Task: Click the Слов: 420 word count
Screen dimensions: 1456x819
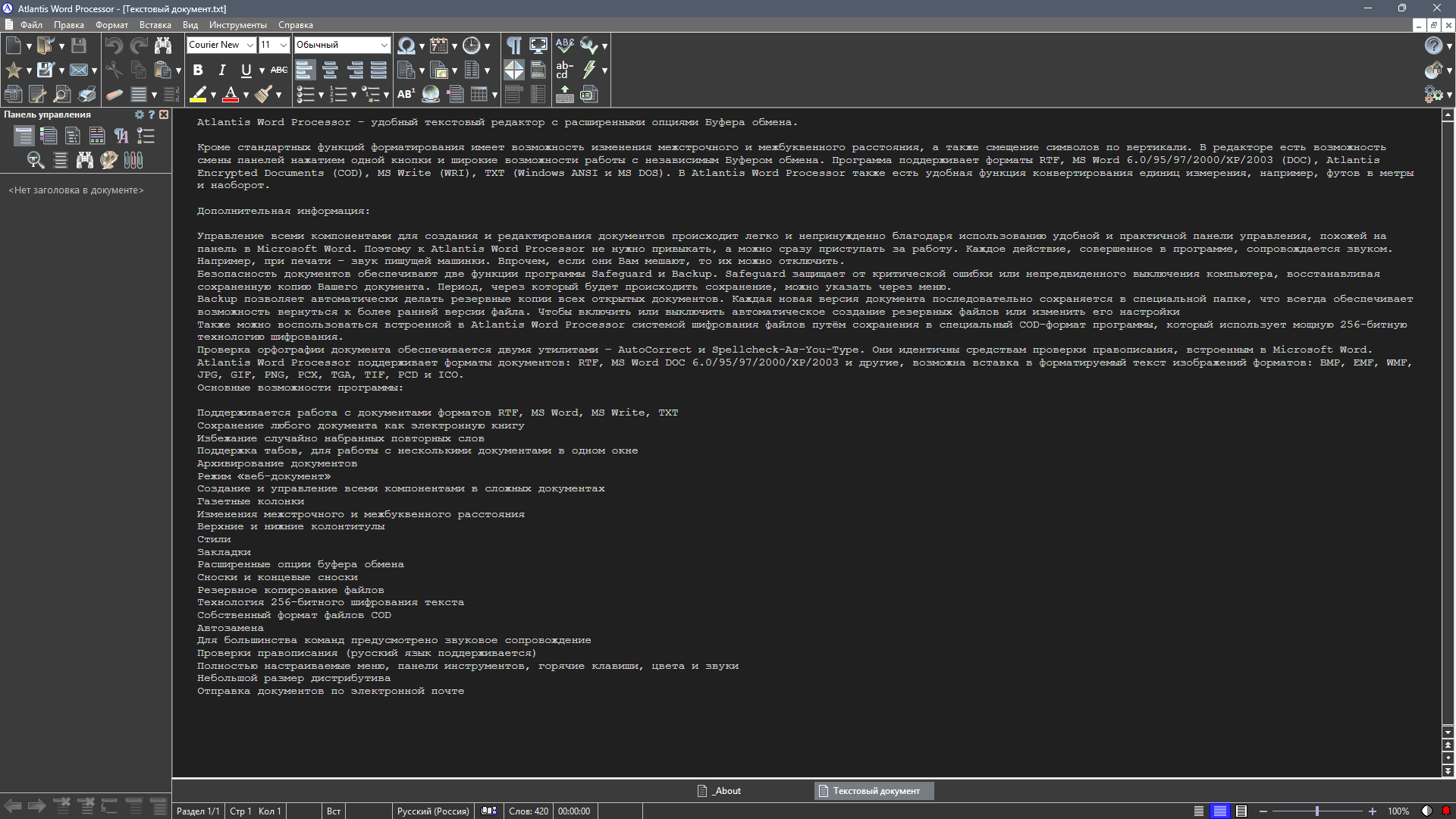Action: [x=529, y=811]
